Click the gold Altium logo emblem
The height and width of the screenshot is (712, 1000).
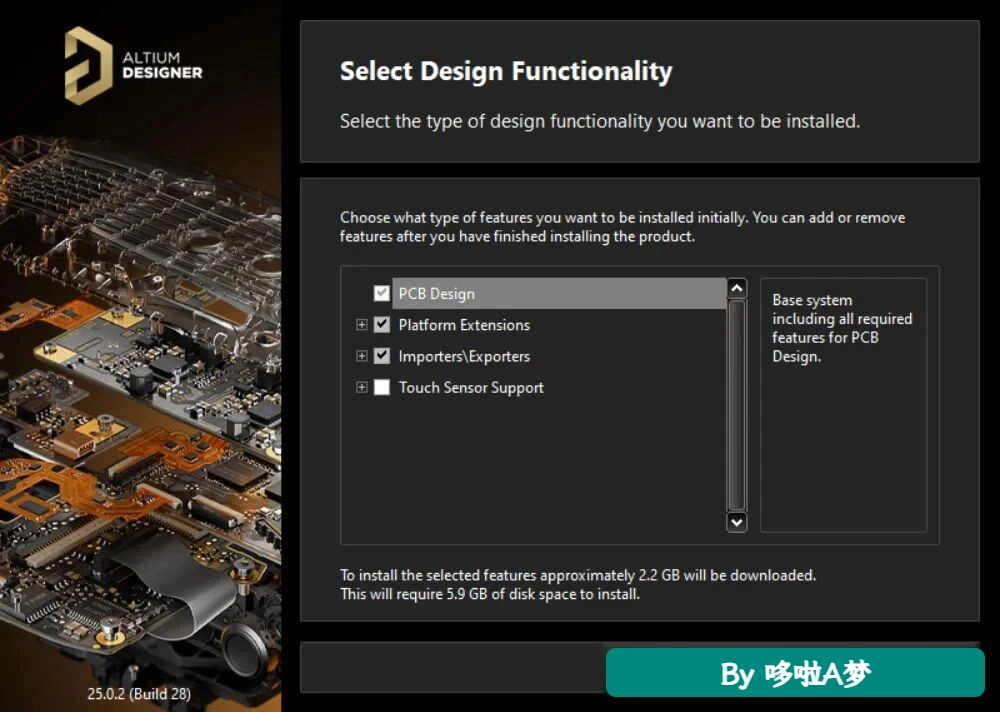[88, 65]
